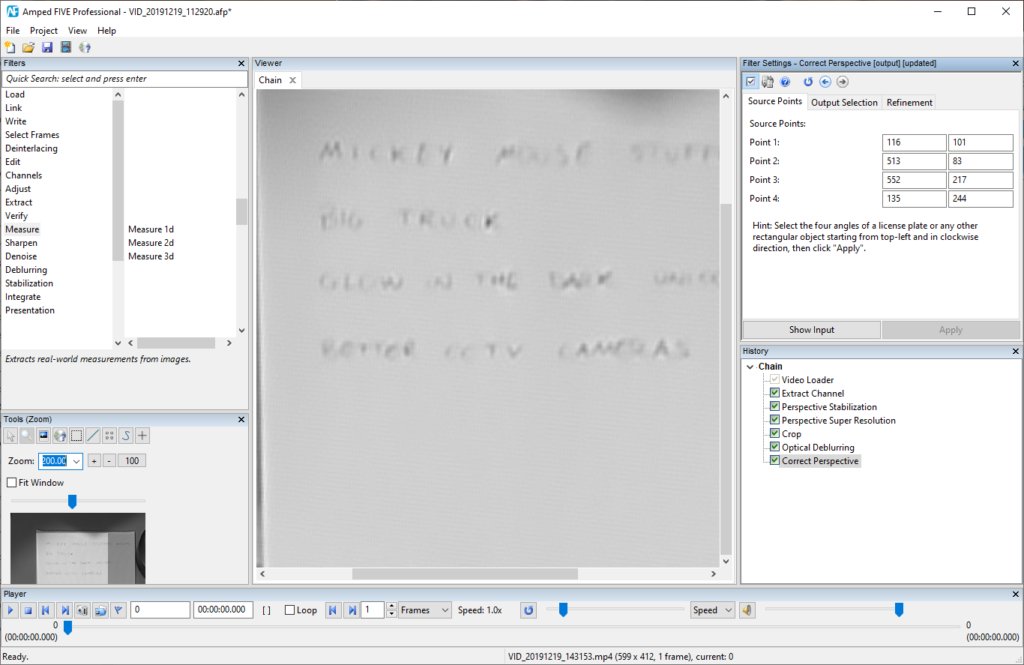Select the line drawing tool

93,435
